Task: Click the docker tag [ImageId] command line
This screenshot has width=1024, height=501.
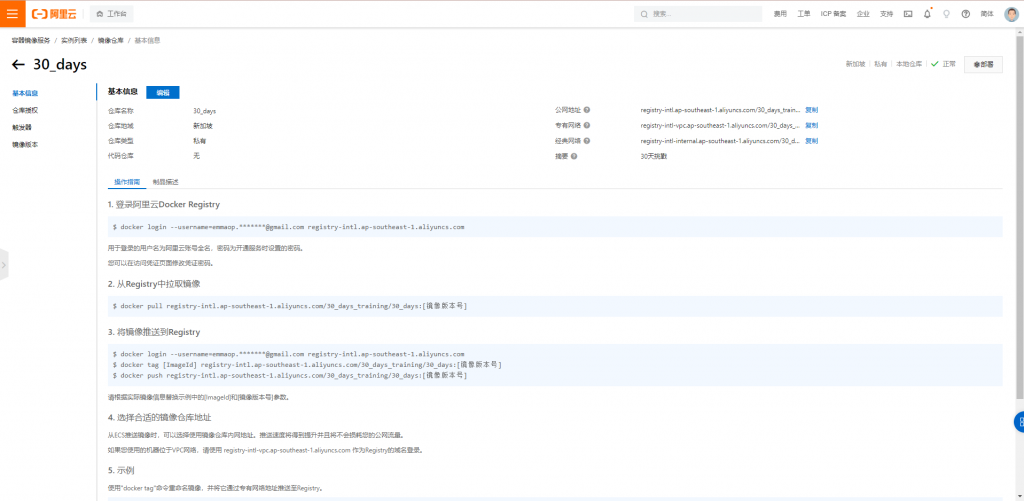Action: tap(307, 364)
